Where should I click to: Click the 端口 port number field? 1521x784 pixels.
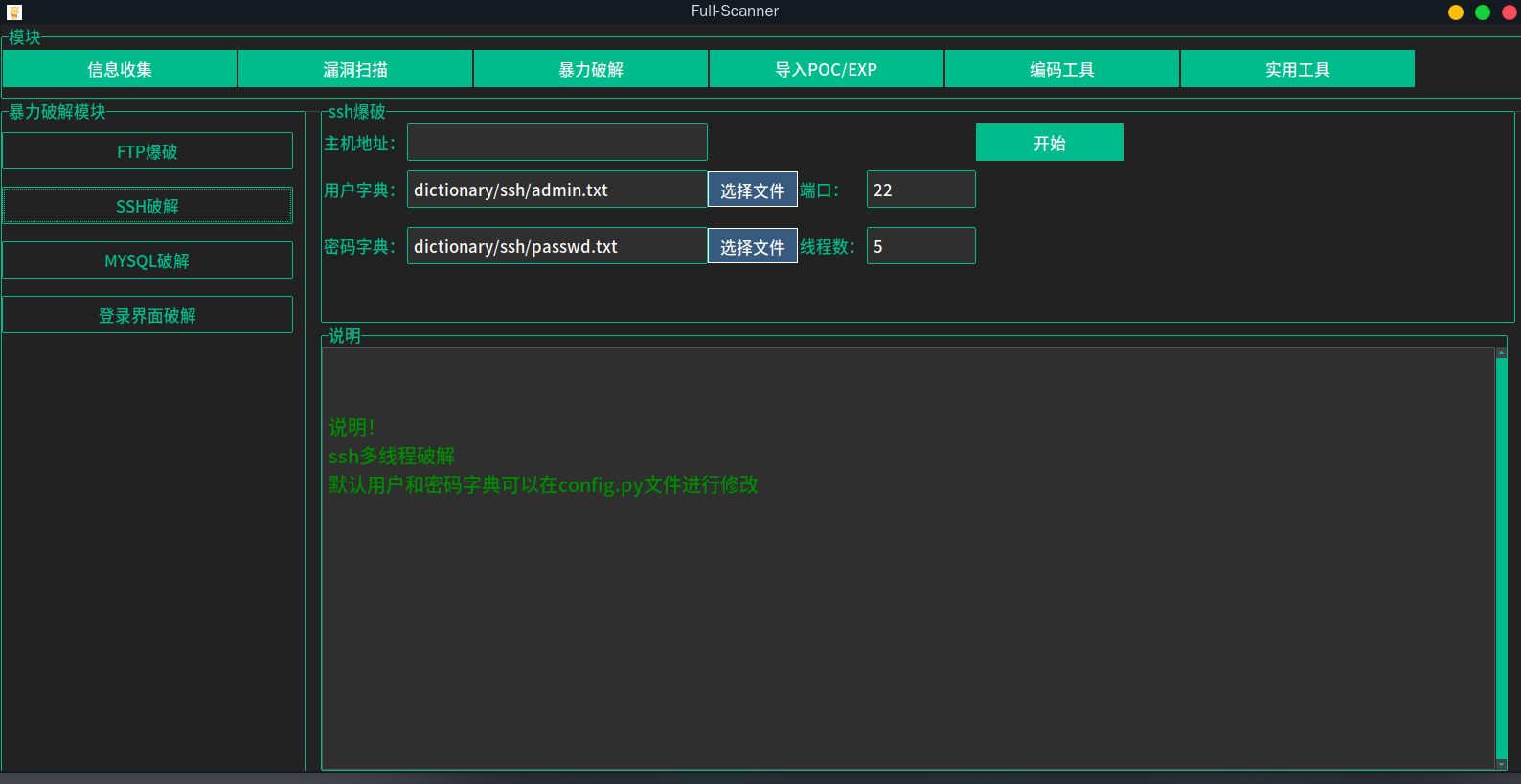(x=920, y=190)
